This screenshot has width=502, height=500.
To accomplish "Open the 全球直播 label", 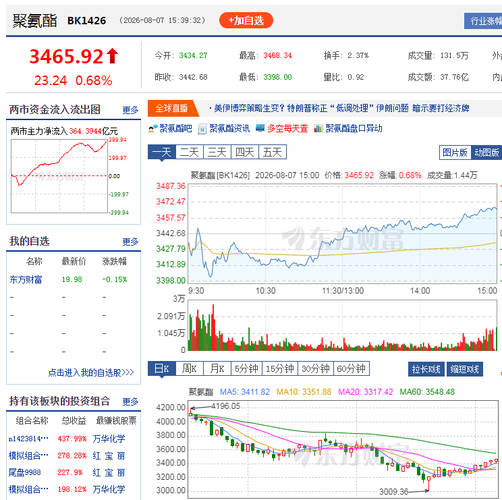I will tap(171, 108).
